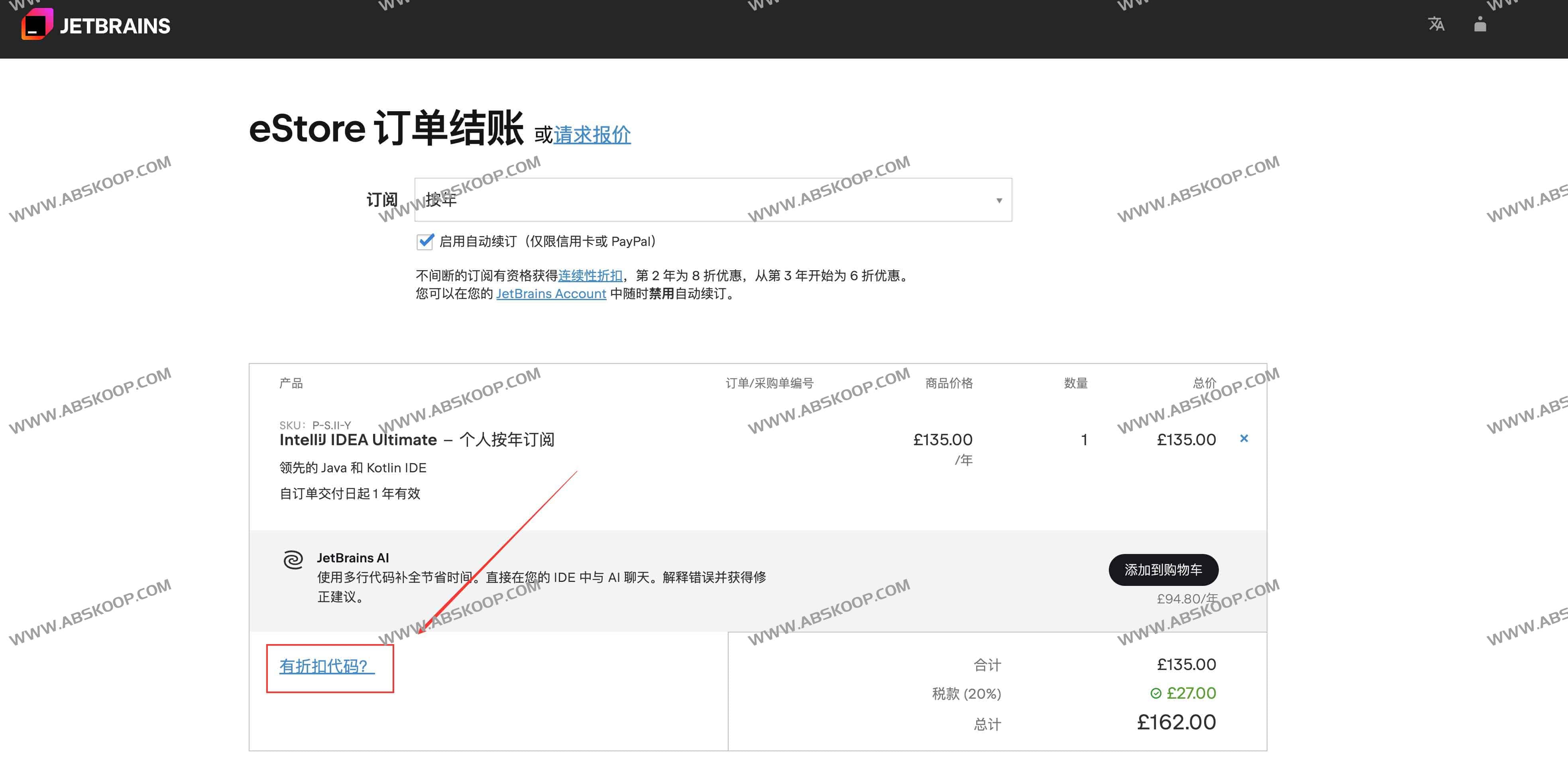This screenshot has height=778, width=1568.
Task: Open the user account profile icon
Action: pos(1480,24)
